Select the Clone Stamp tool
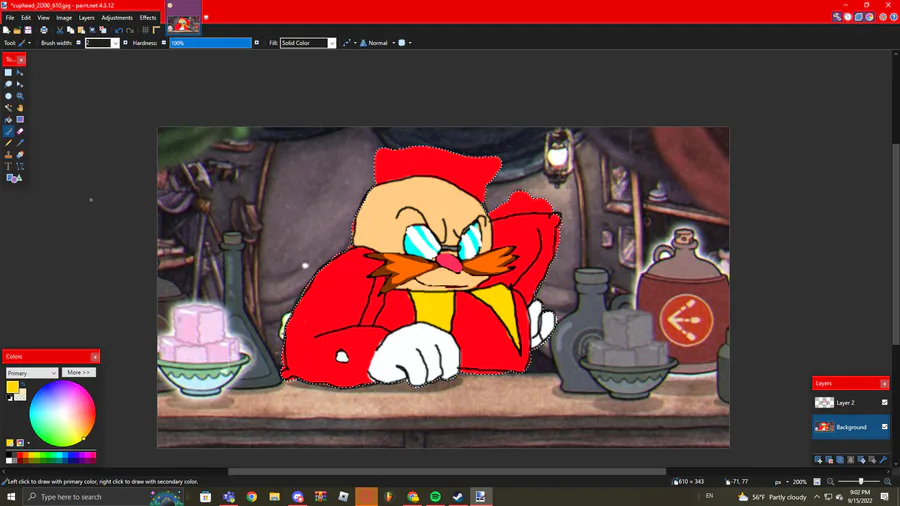900x506 pixels. (8, 155)
